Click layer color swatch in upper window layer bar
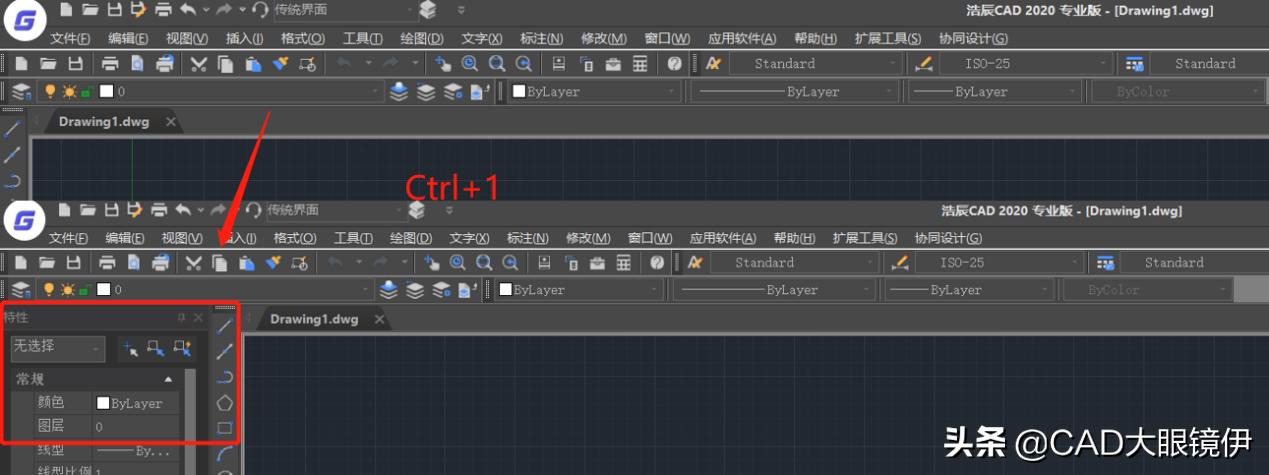 (x=106, y=92)
